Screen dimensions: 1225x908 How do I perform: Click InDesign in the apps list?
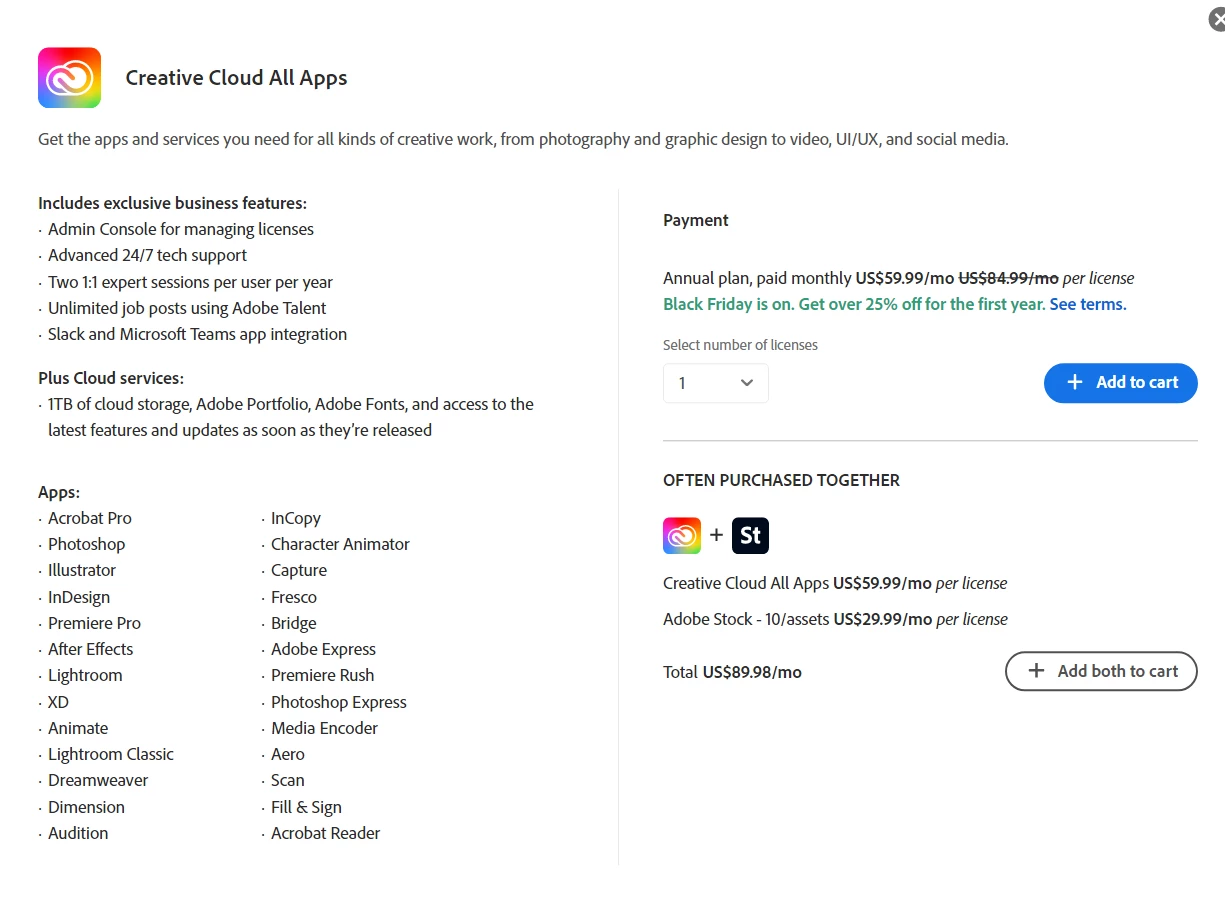[79, 597]
